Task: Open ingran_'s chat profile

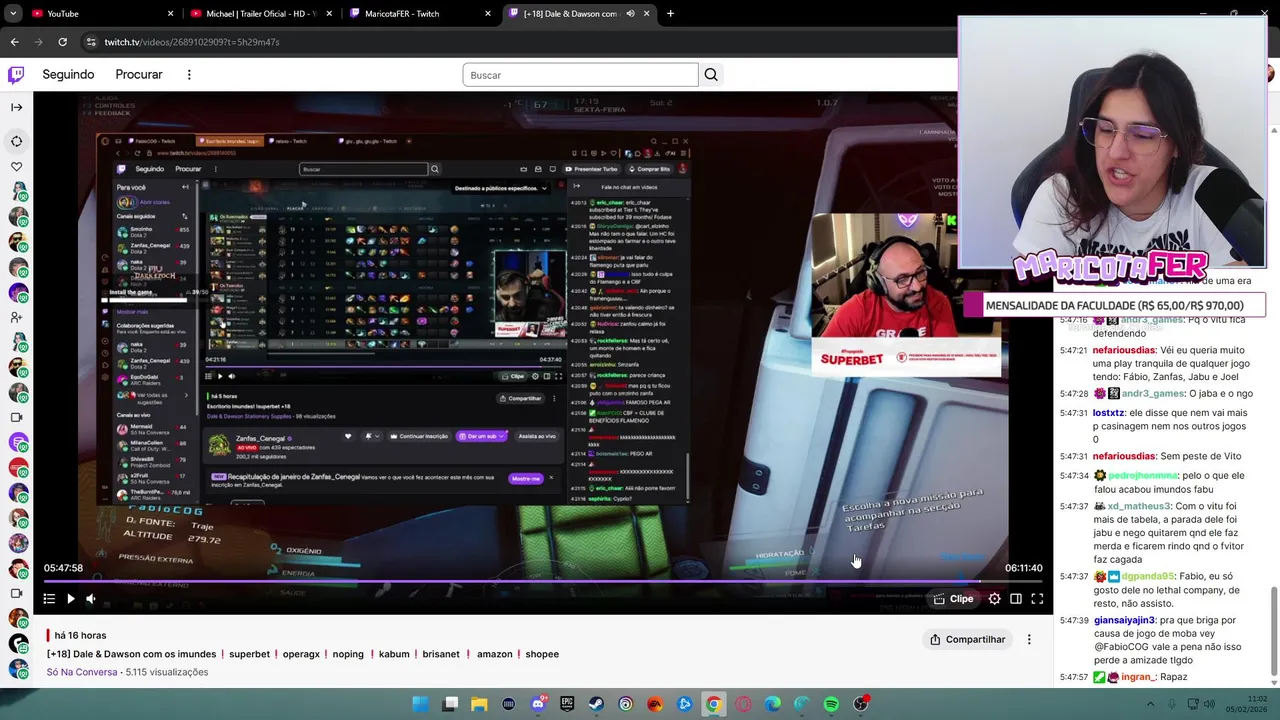Action: pos(1137,677)
